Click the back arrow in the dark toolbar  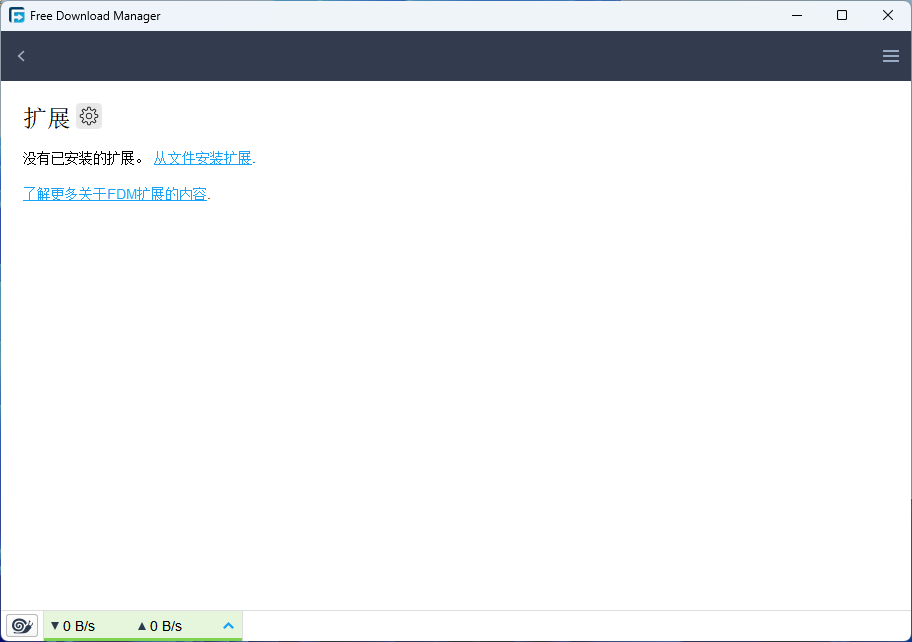pos(21,56)
